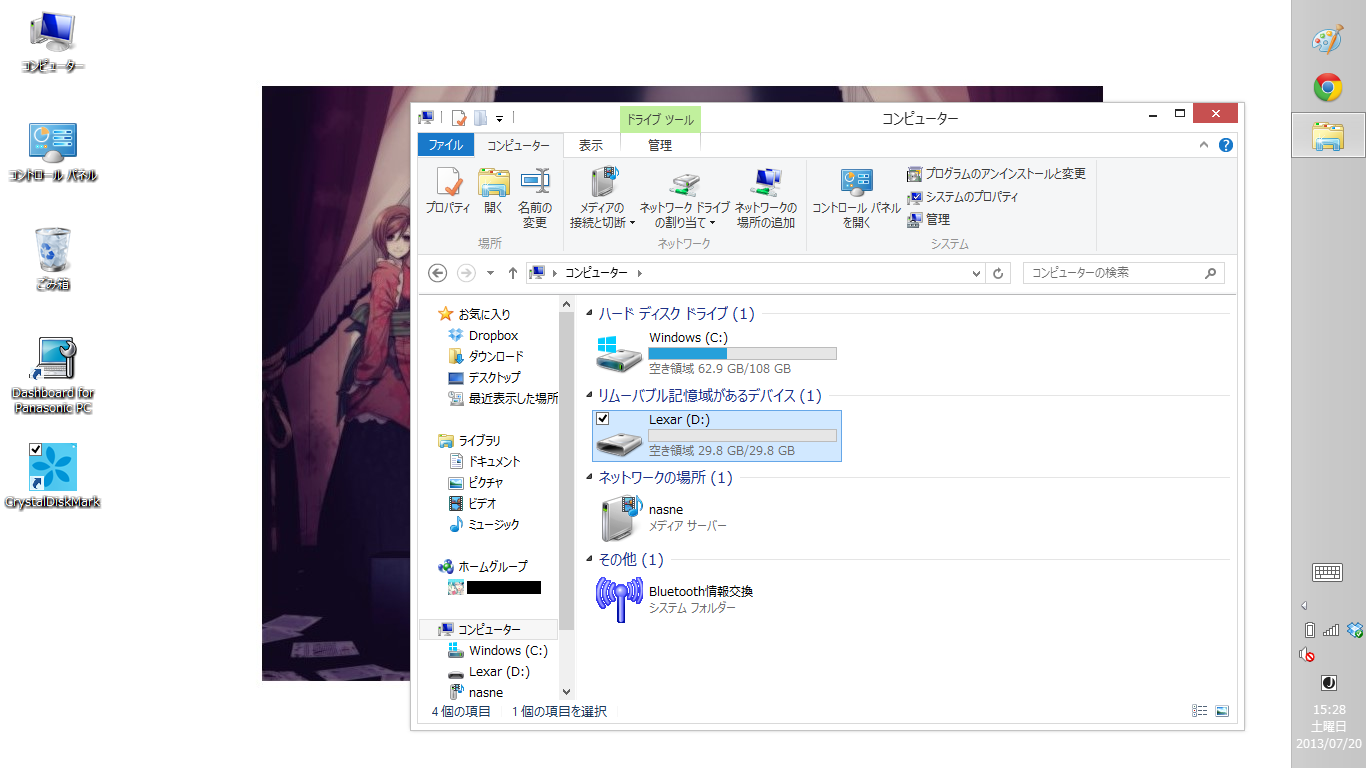Open the ドキュメント library
The width and height of the screenshot is (1366, 768).
coord(484,462)
